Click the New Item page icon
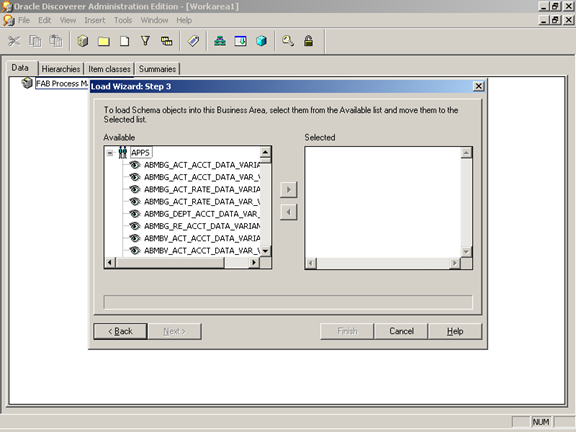This screenshot has width=576, height=432. [125, 41]
